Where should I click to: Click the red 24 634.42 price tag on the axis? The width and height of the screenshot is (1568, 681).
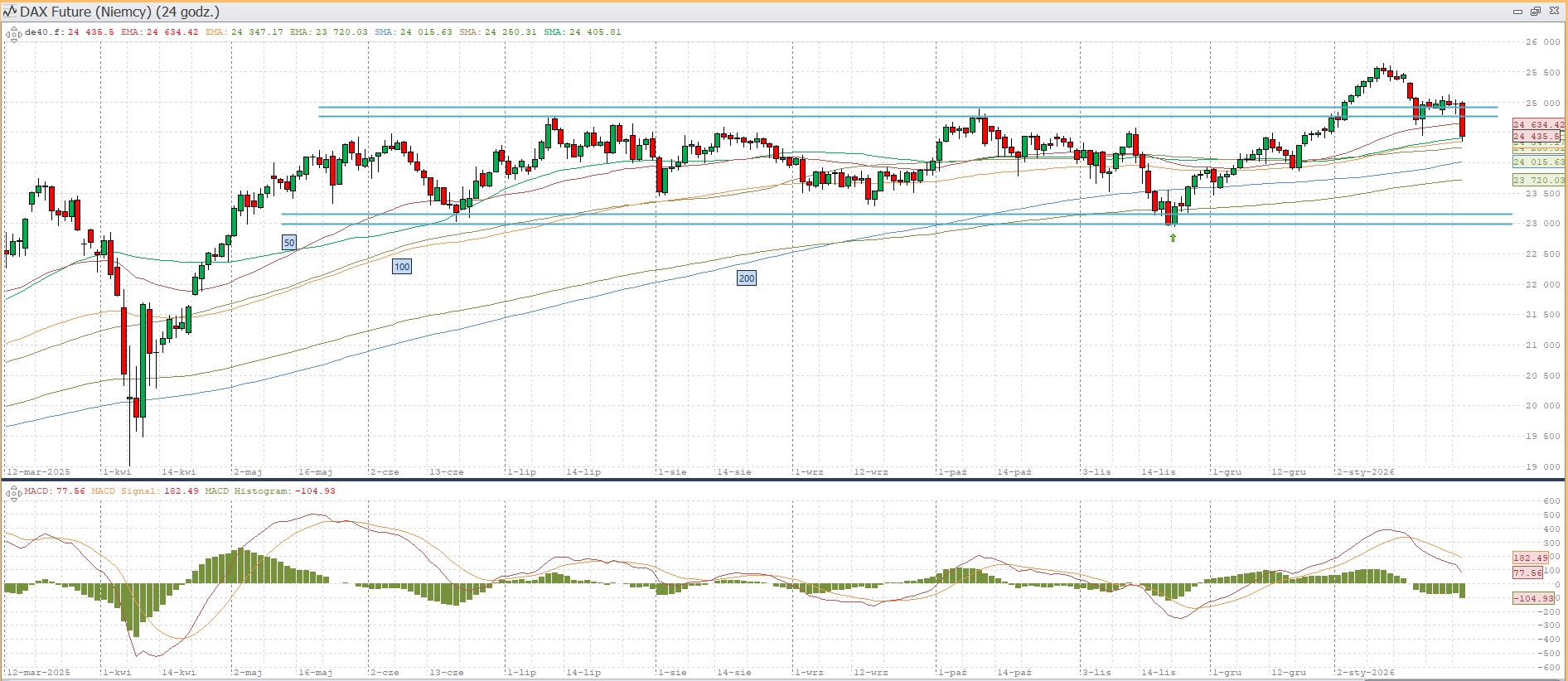coord(1538,125)
